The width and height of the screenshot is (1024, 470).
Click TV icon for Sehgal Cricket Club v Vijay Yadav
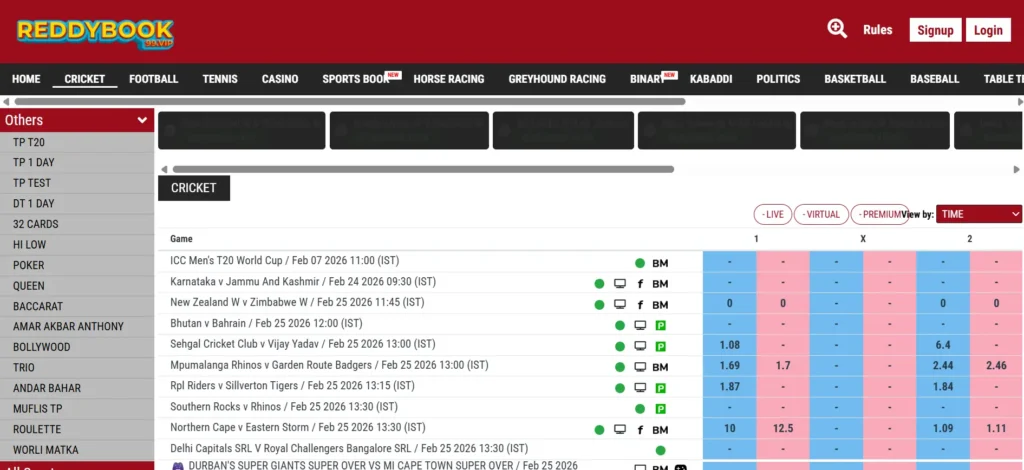point(640,346)
